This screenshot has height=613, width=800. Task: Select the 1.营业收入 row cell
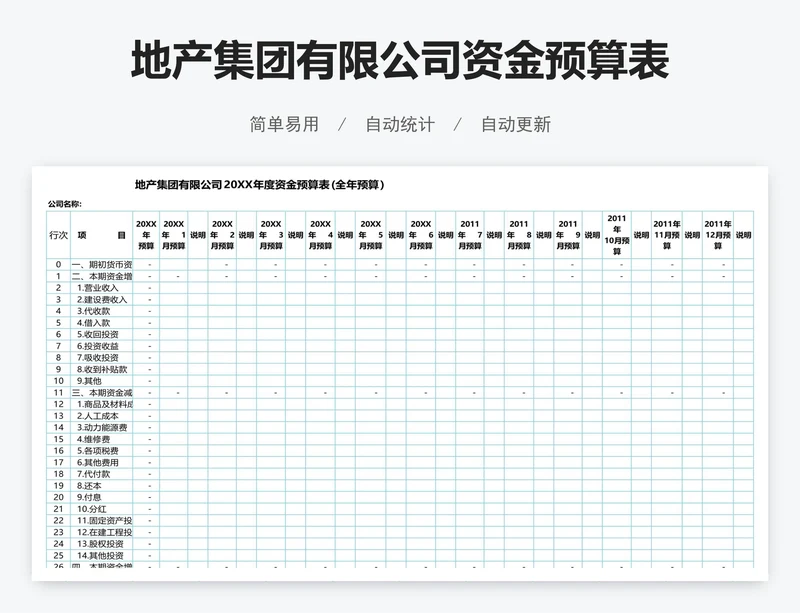[x=102, y=288]
